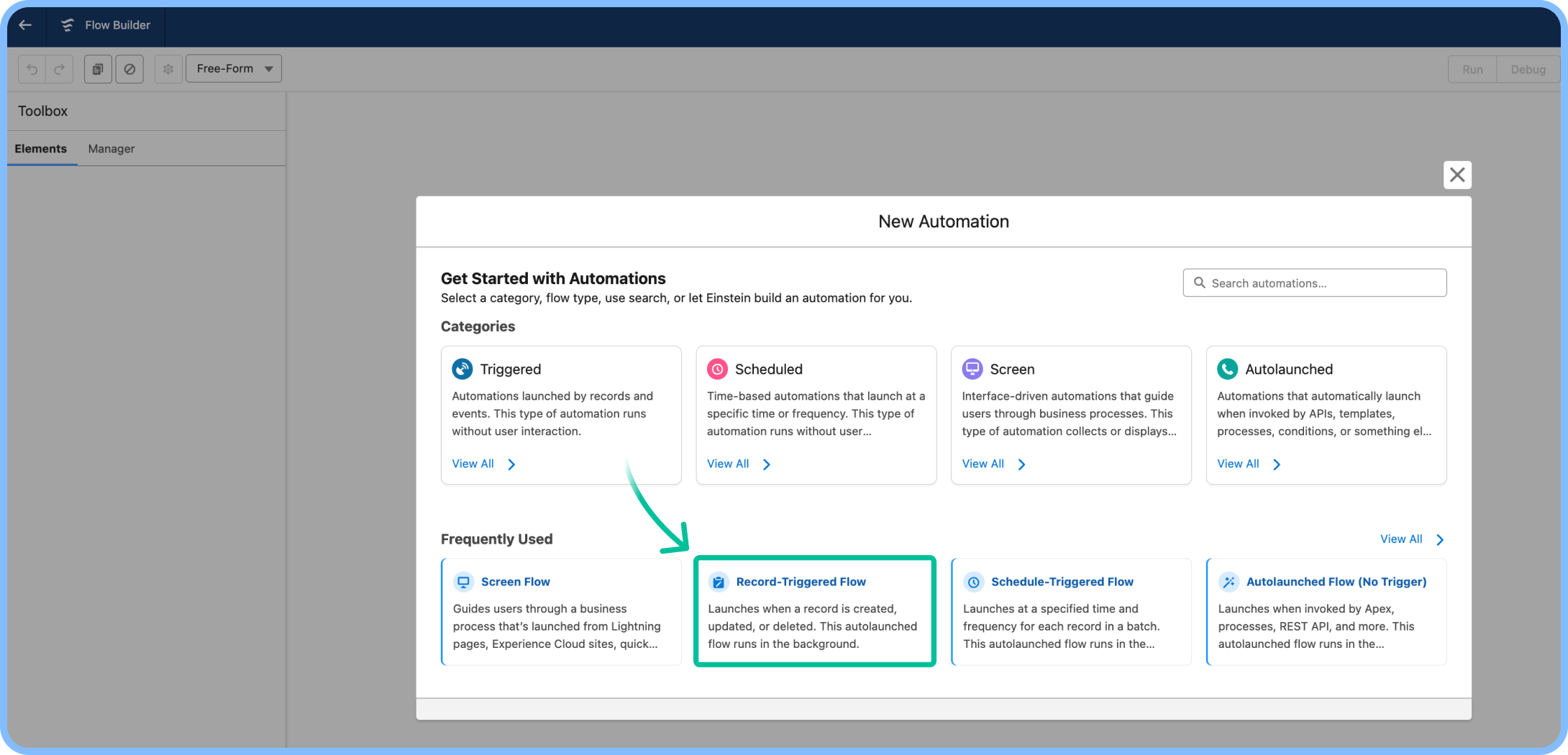Click the Triggered category description text
Screen dimensions: 1568x755
[552, 413]
